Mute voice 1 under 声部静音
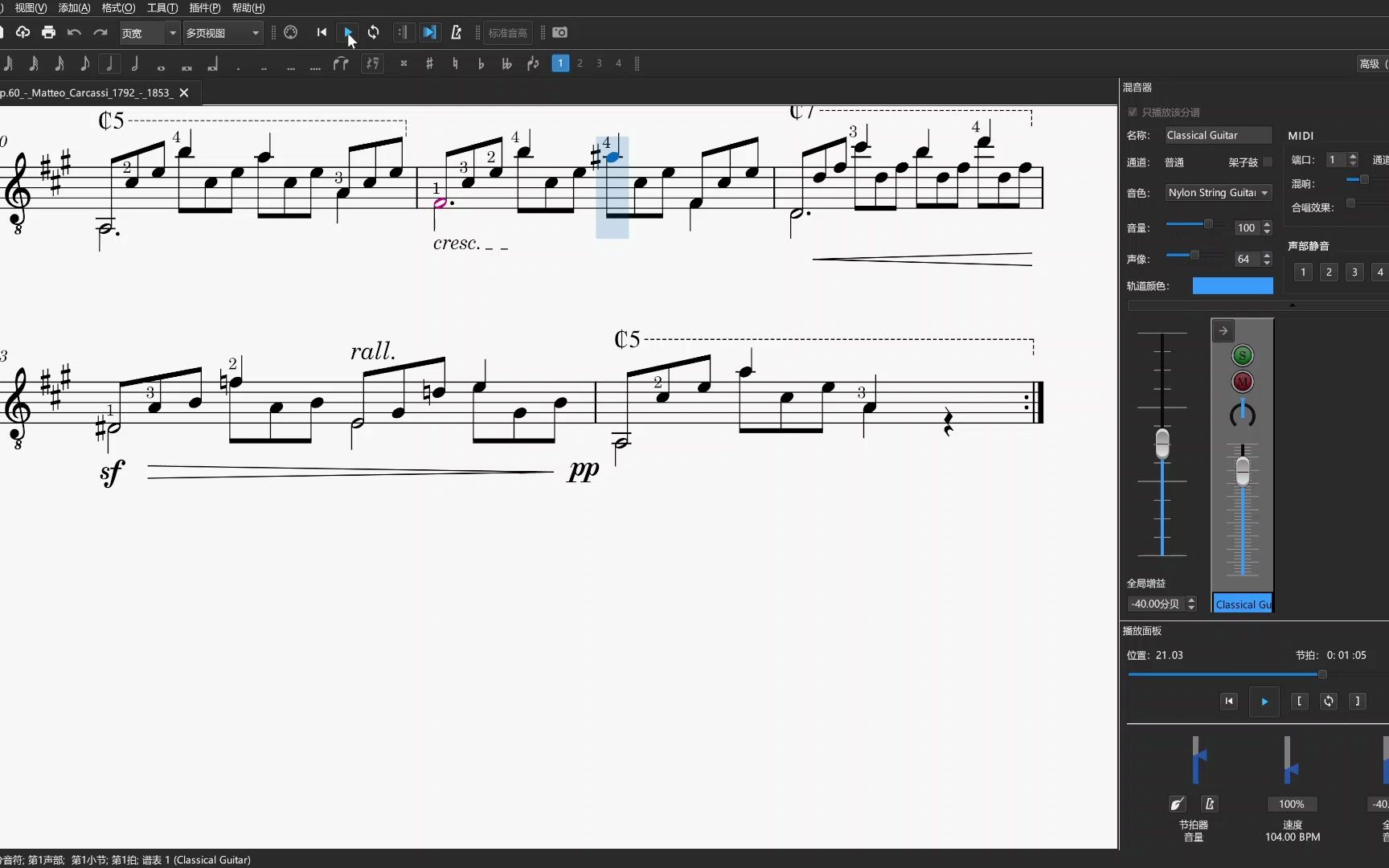The width and height of the screenshot is (1389, 868). pos(1303,272)
